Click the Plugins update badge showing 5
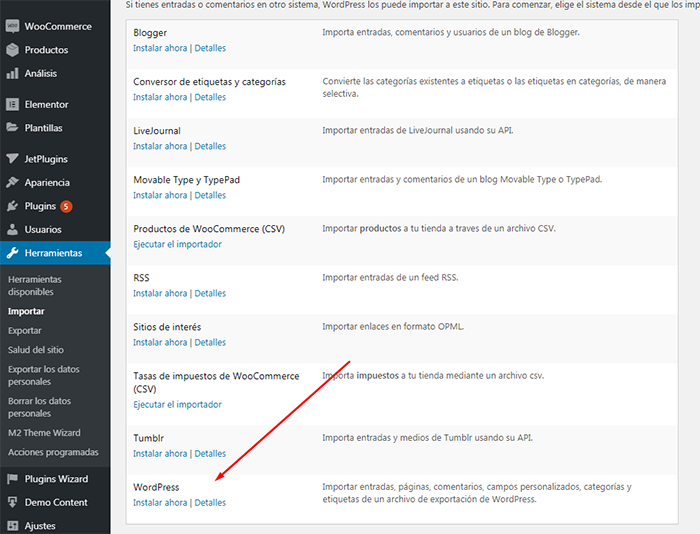This screenshot has height=534, width=700. tap(67, 206)
